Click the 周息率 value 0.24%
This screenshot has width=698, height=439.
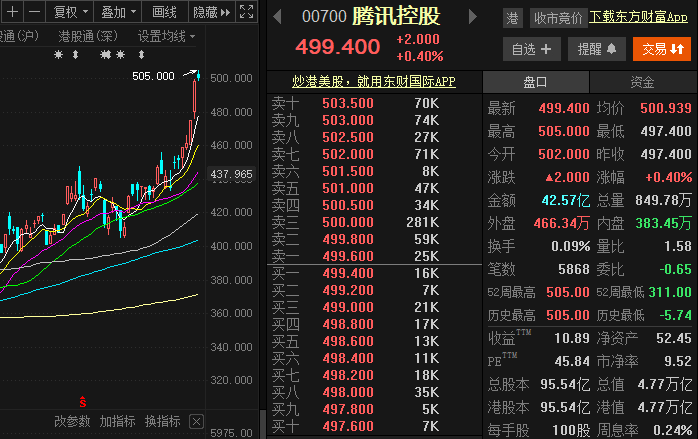pos(673,430)
